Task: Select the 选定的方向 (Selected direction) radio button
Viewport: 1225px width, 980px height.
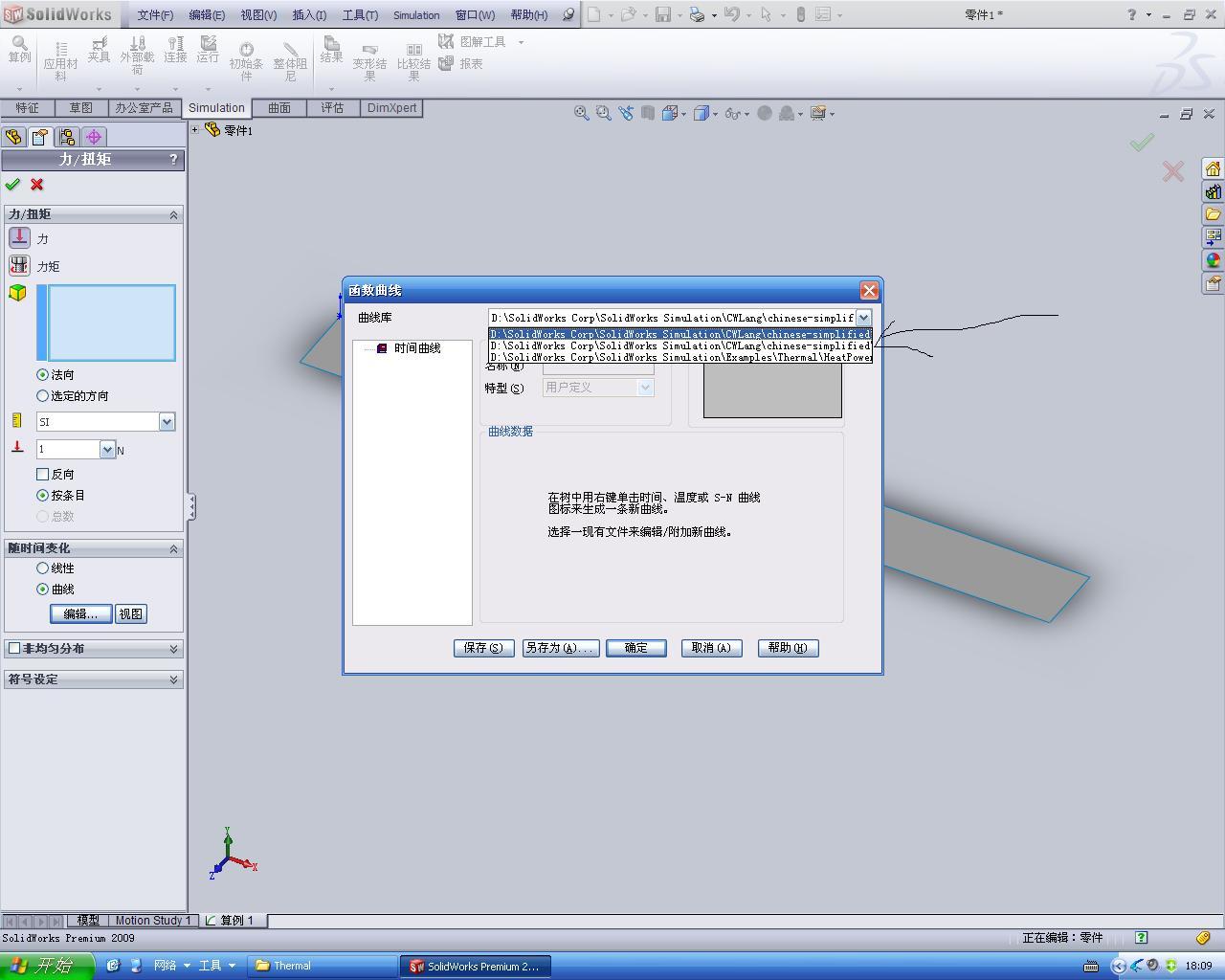Action: point(42,395)
